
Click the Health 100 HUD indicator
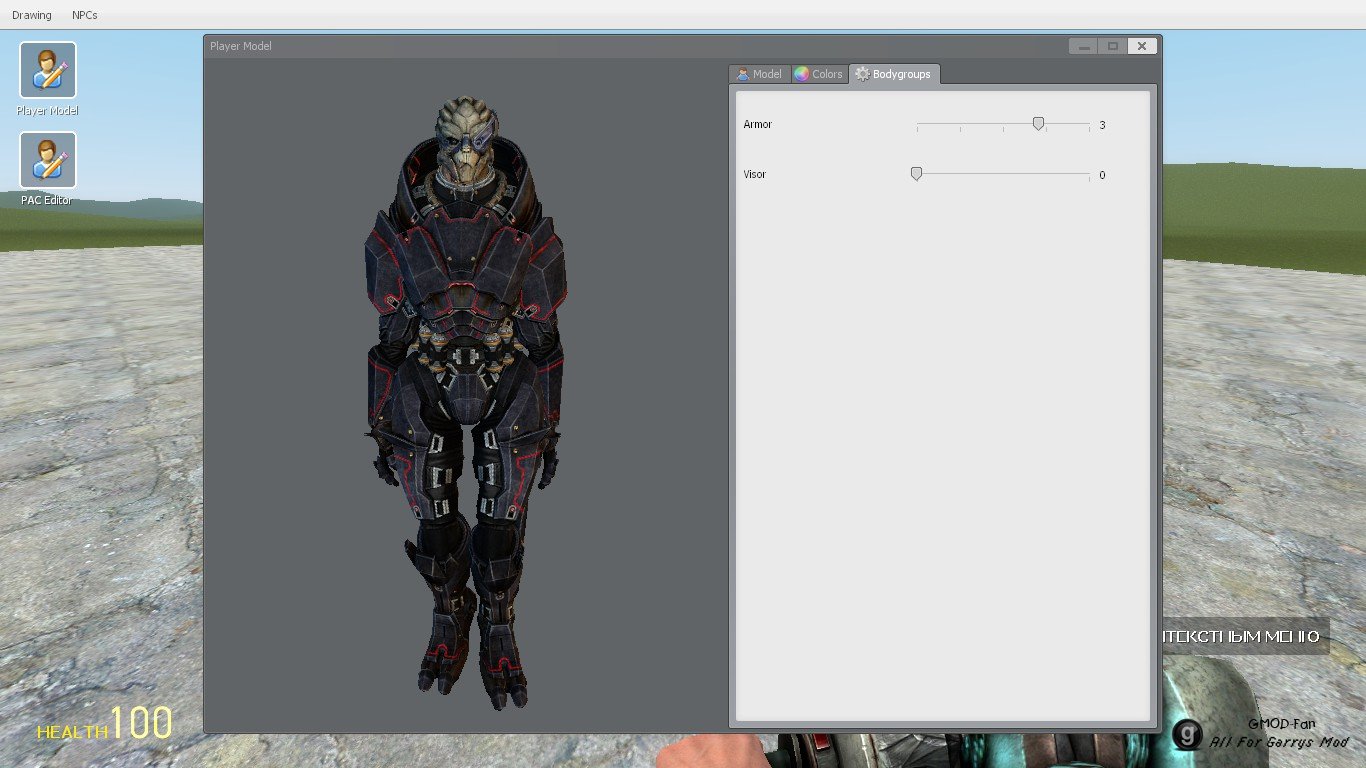(105, 724)
